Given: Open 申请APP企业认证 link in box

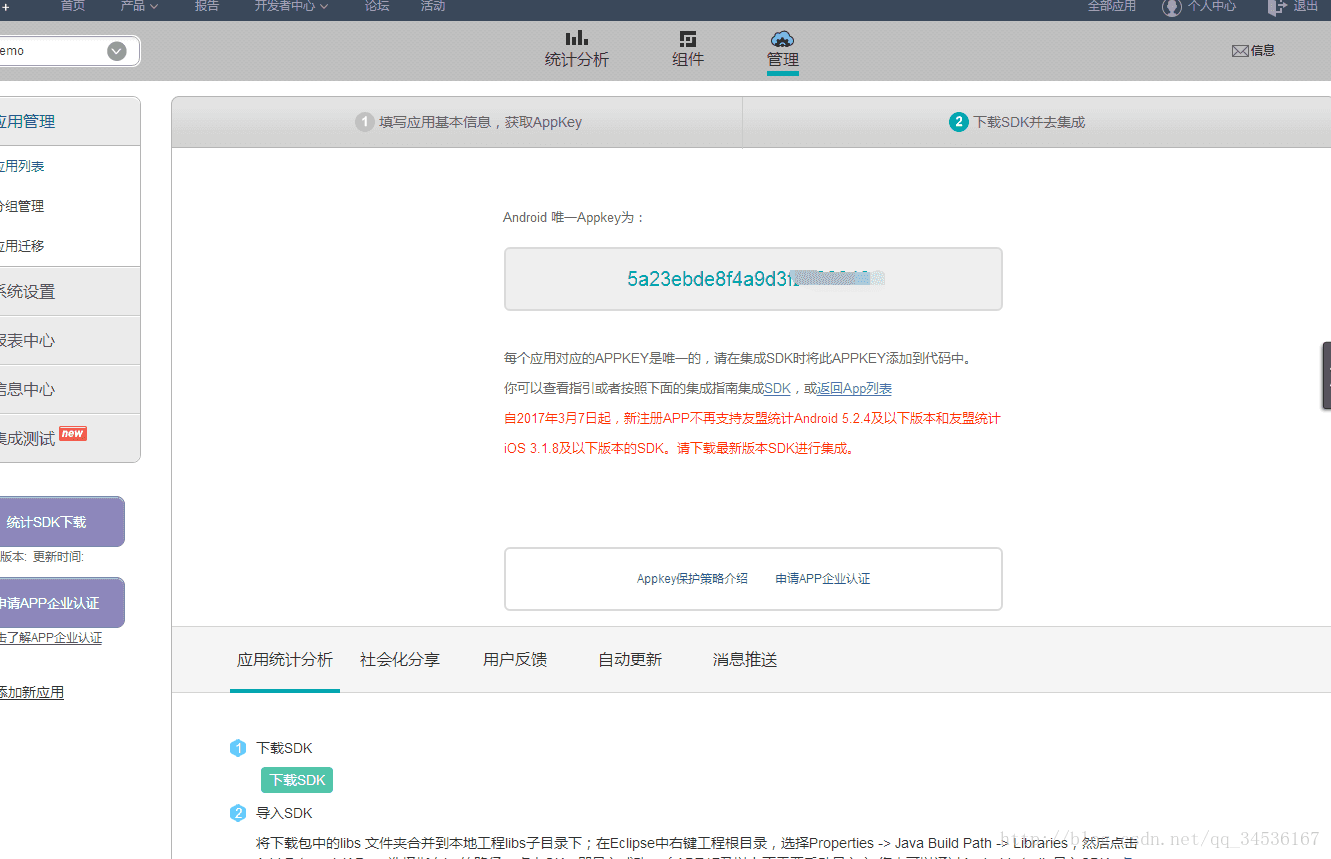Looking at the screenshot, I should click(x=823, y=579).
